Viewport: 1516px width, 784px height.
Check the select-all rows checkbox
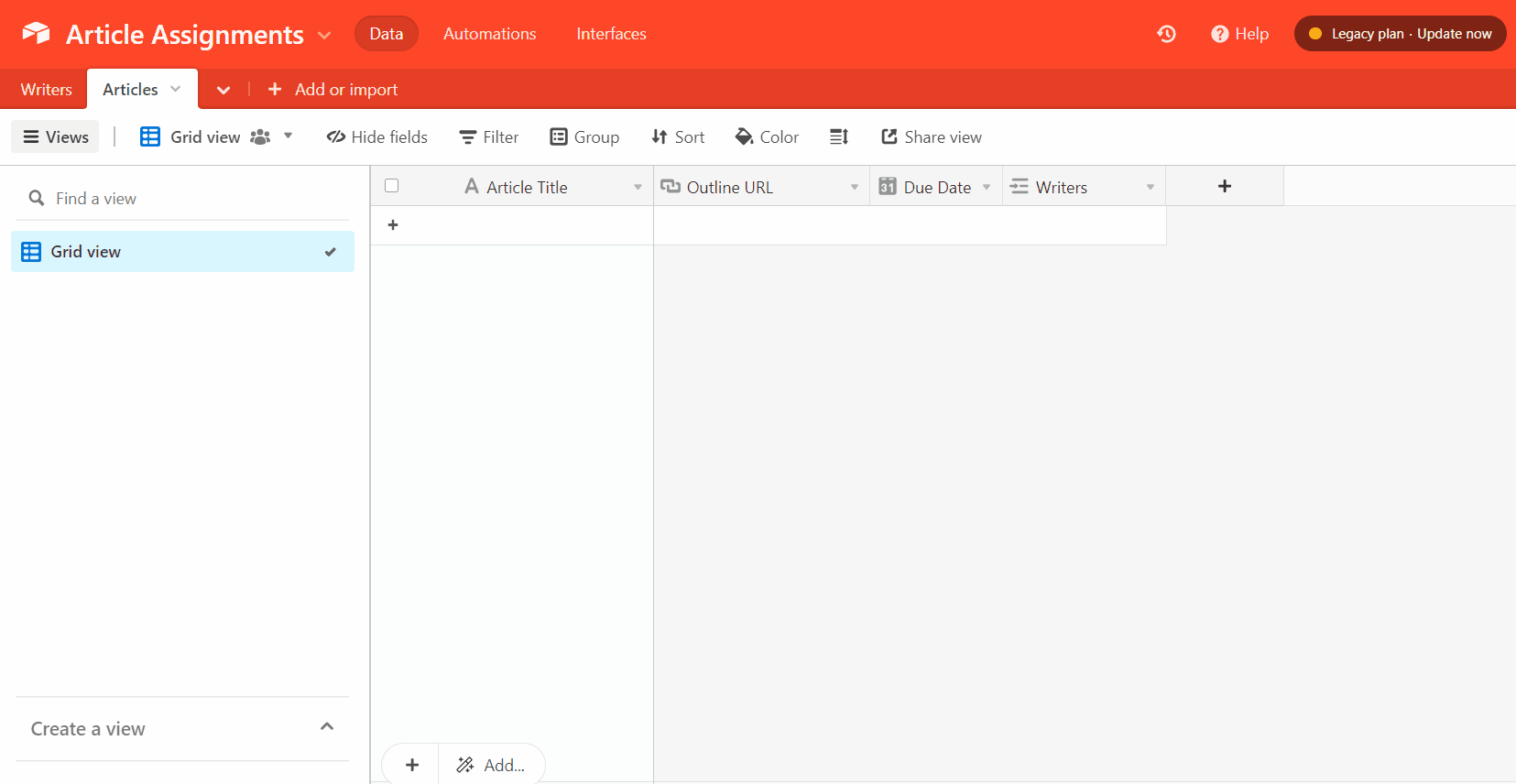(x=392, y=186)
